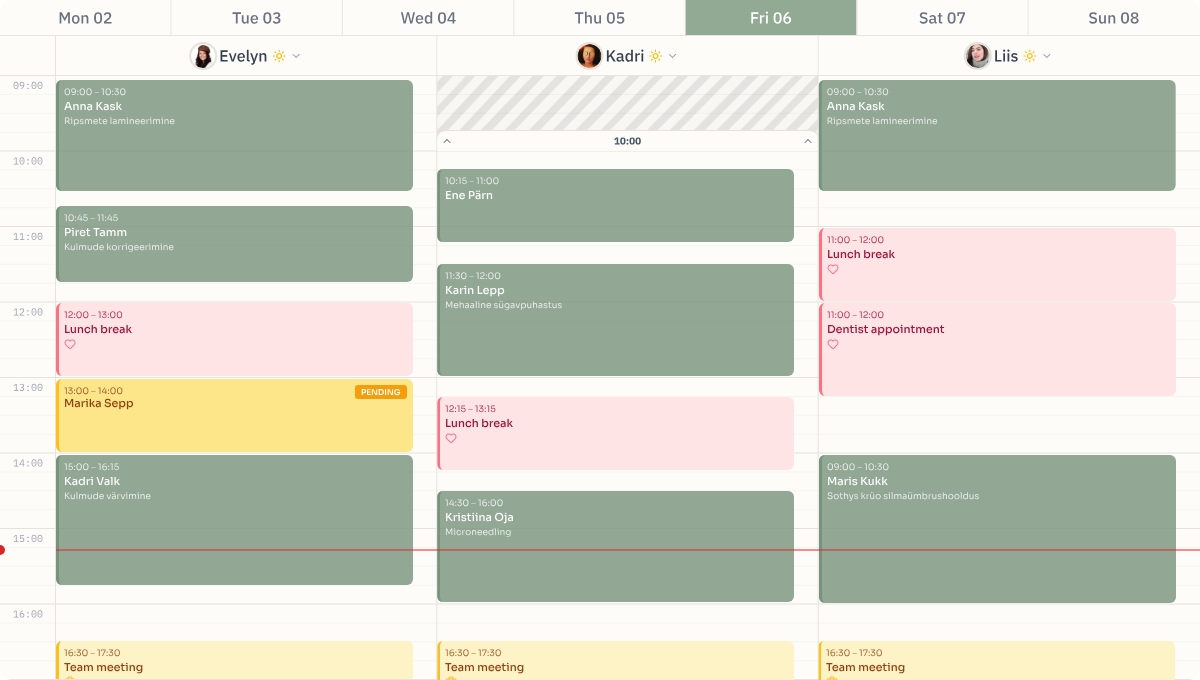Screen dimensions: 1200x680
Task: Click the sun icon next to Kadri
Action: [655, 56]
